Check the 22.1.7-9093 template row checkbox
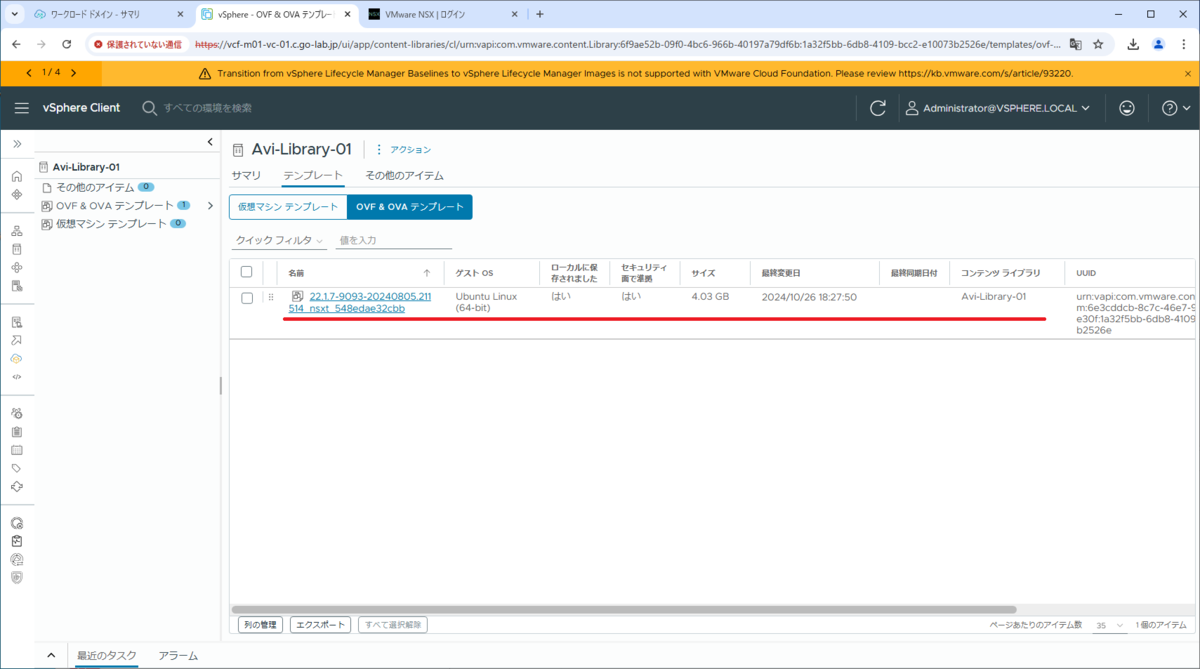 [x=247, y=298]
